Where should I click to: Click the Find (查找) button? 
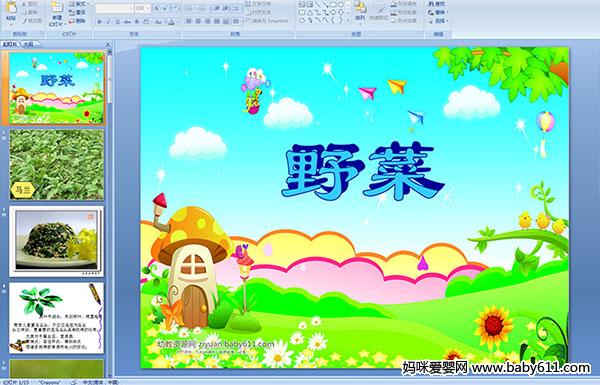click(437, 4)
